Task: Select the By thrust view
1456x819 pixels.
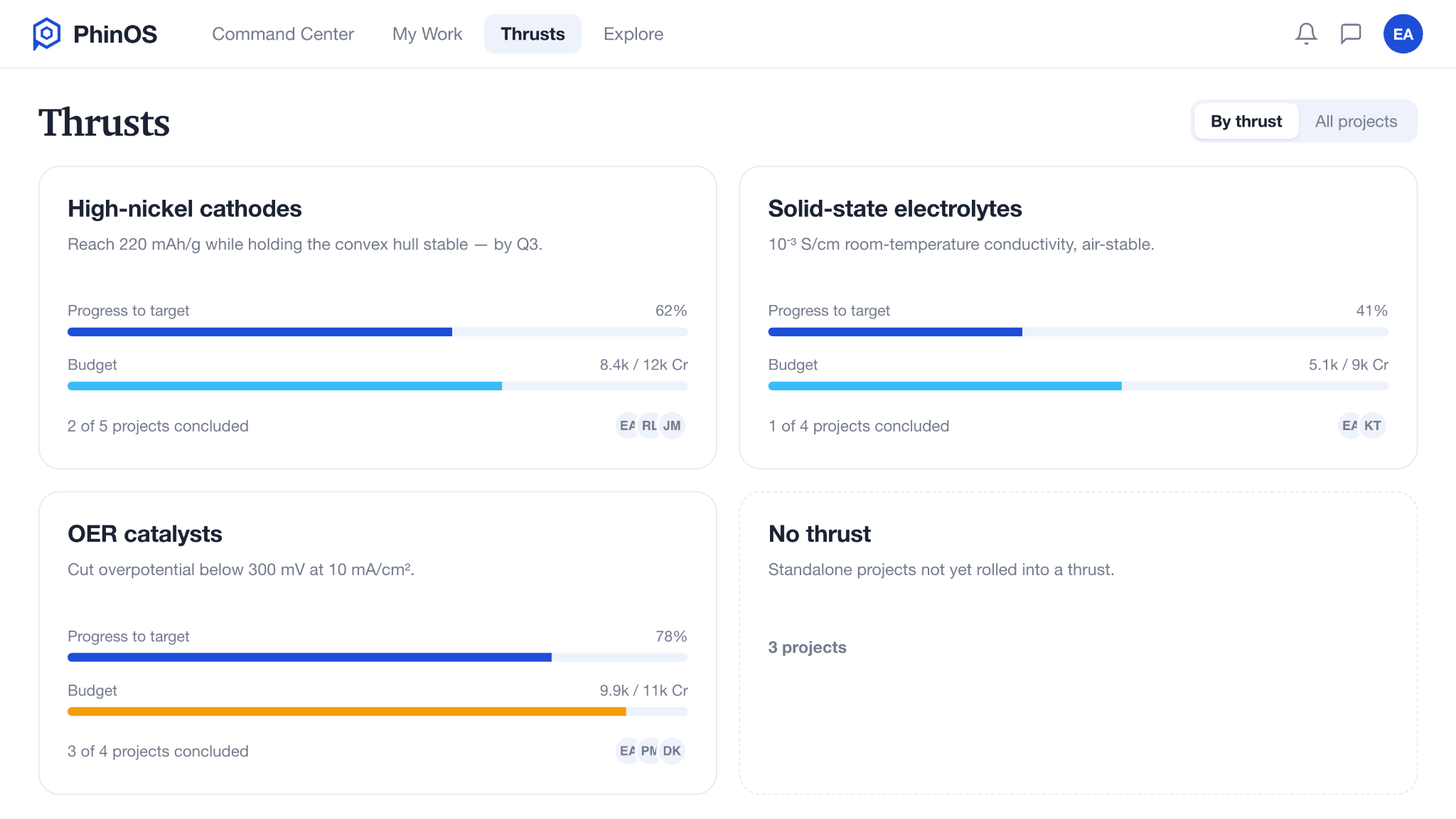Action: (1246, 122)
